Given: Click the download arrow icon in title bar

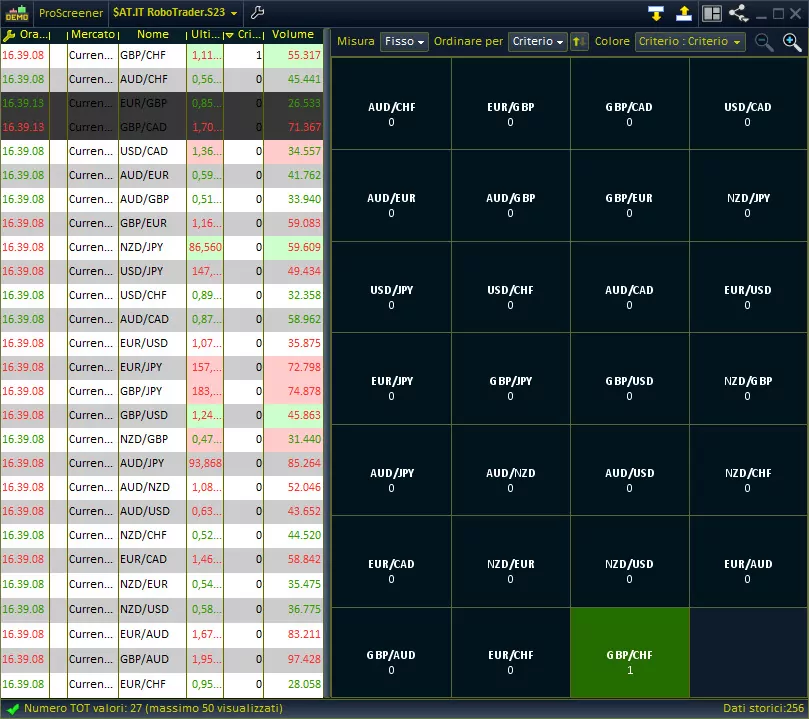Looking at the screenshot, I should pos(656,13).
